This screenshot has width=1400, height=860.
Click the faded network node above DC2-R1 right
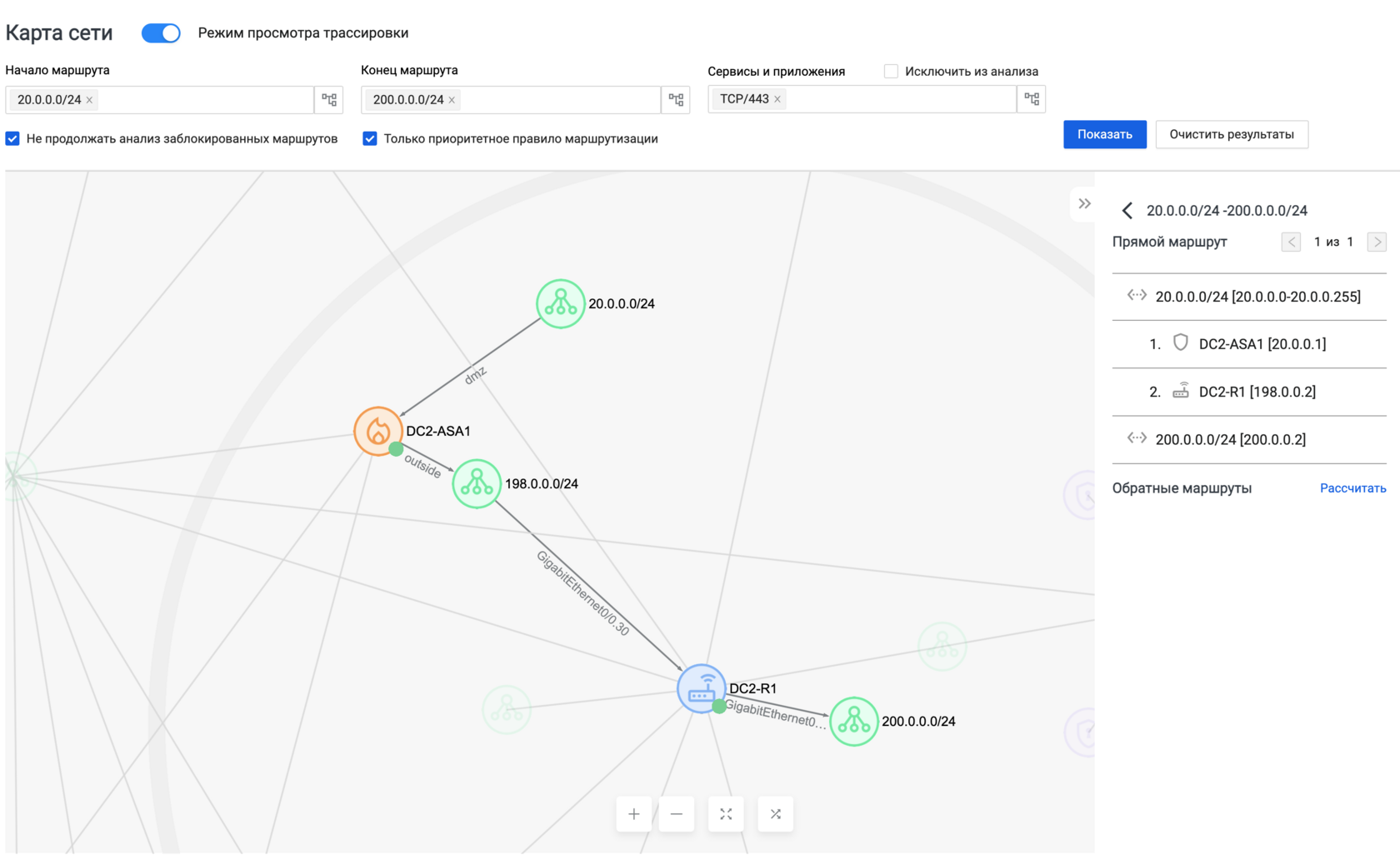pyautogui.click(x=942, y=646)
